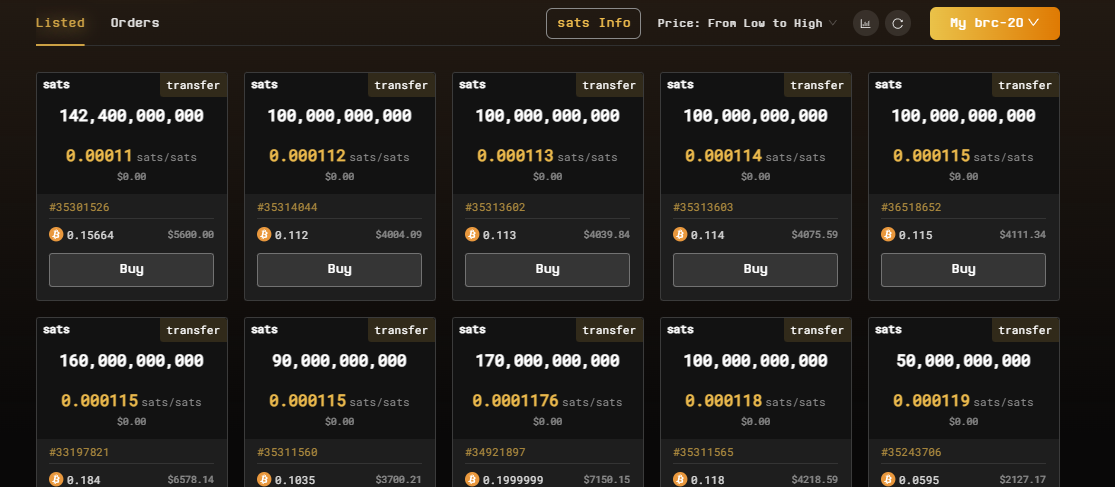Select the 50,000,000,000 sats listing card
This screenshot has height=487, width=1115.
pos(964,402)
